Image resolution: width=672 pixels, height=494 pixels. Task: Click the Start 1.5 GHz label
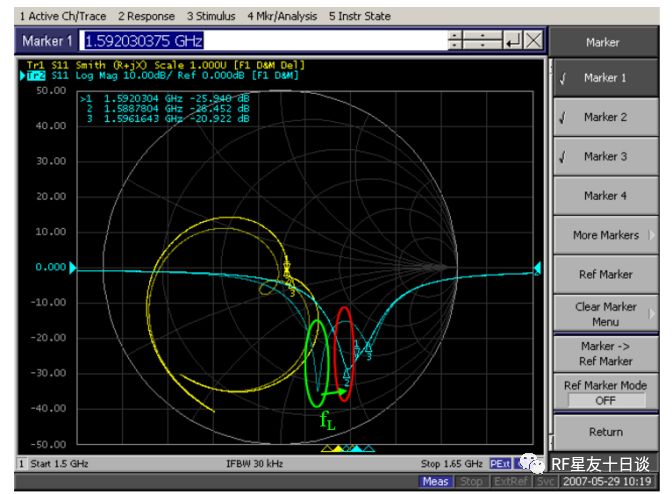(59, 464)
